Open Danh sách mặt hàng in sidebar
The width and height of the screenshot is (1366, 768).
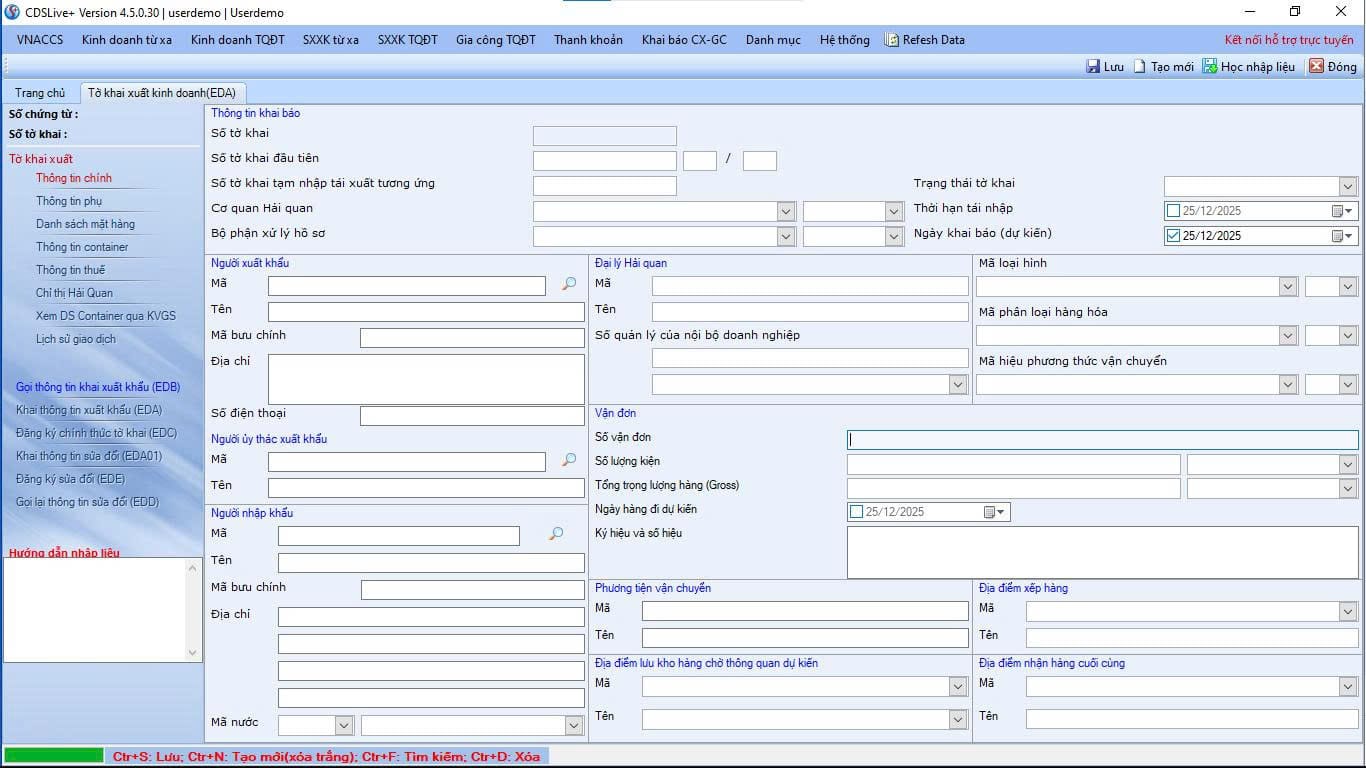[x=85, y=224]
